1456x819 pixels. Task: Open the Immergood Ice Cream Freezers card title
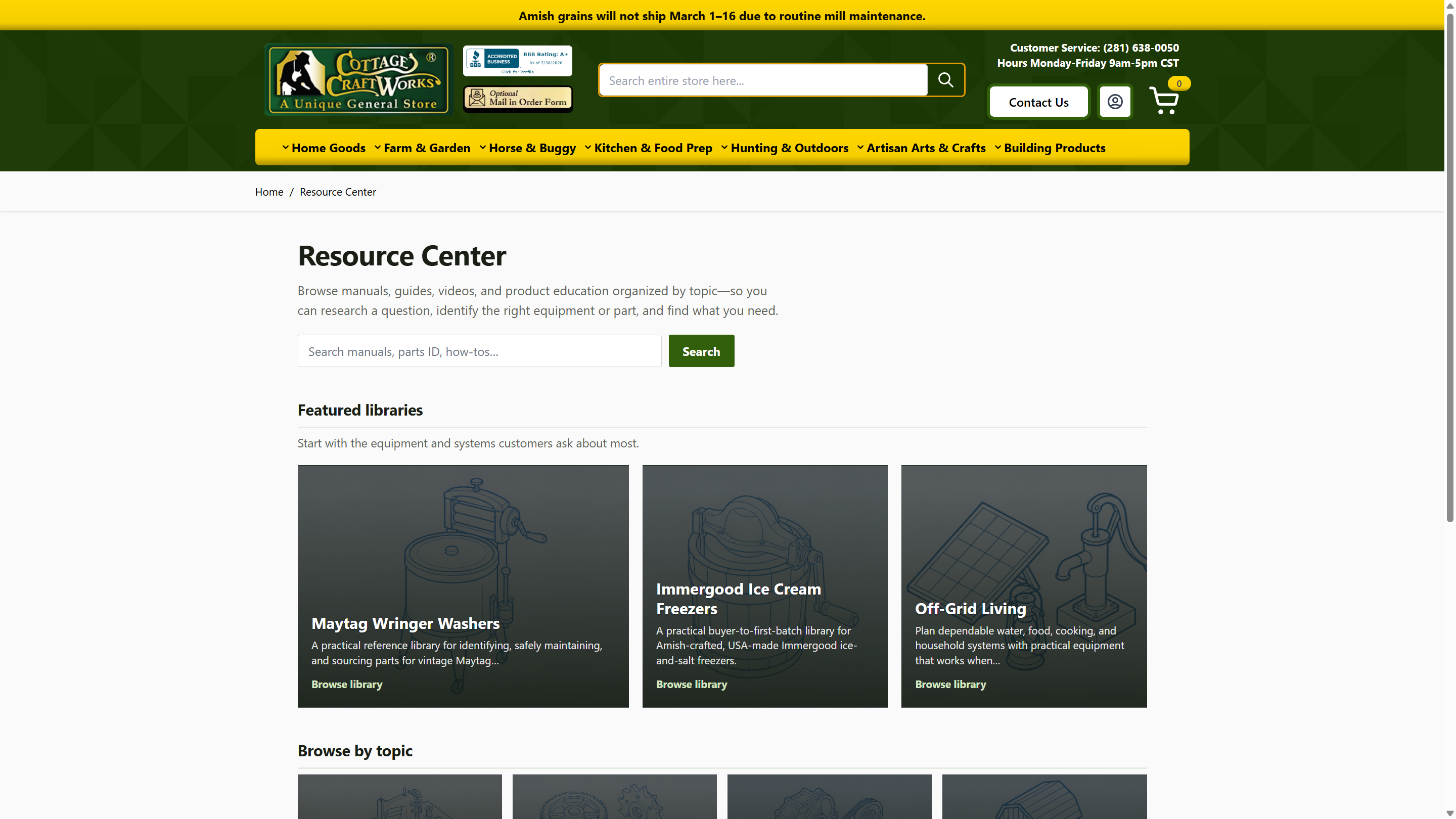pos(738,599)
